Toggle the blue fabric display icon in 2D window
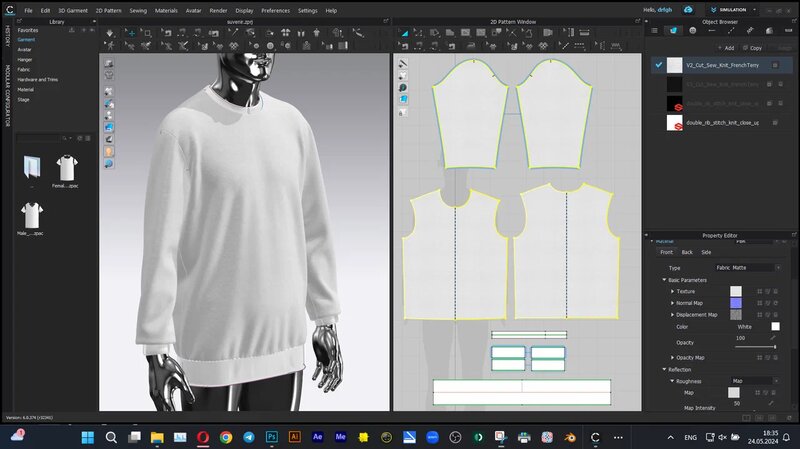 403,99
